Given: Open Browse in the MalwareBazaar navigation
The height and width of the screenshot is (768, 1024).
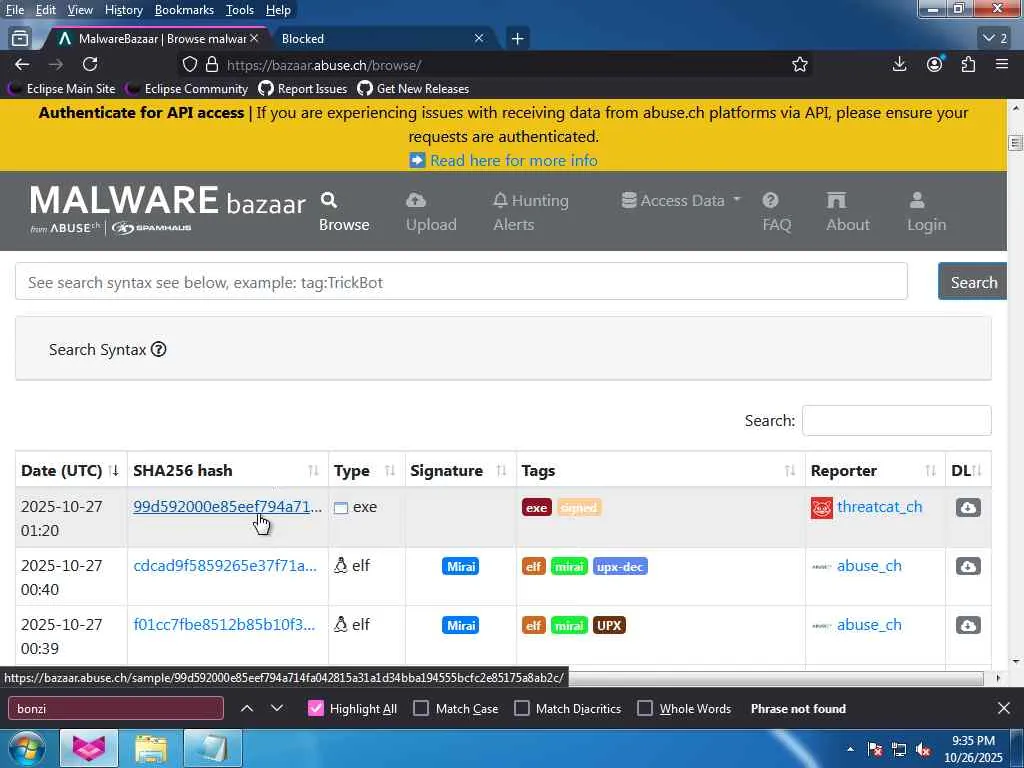Looking at the screenshot, I should 344,212.
